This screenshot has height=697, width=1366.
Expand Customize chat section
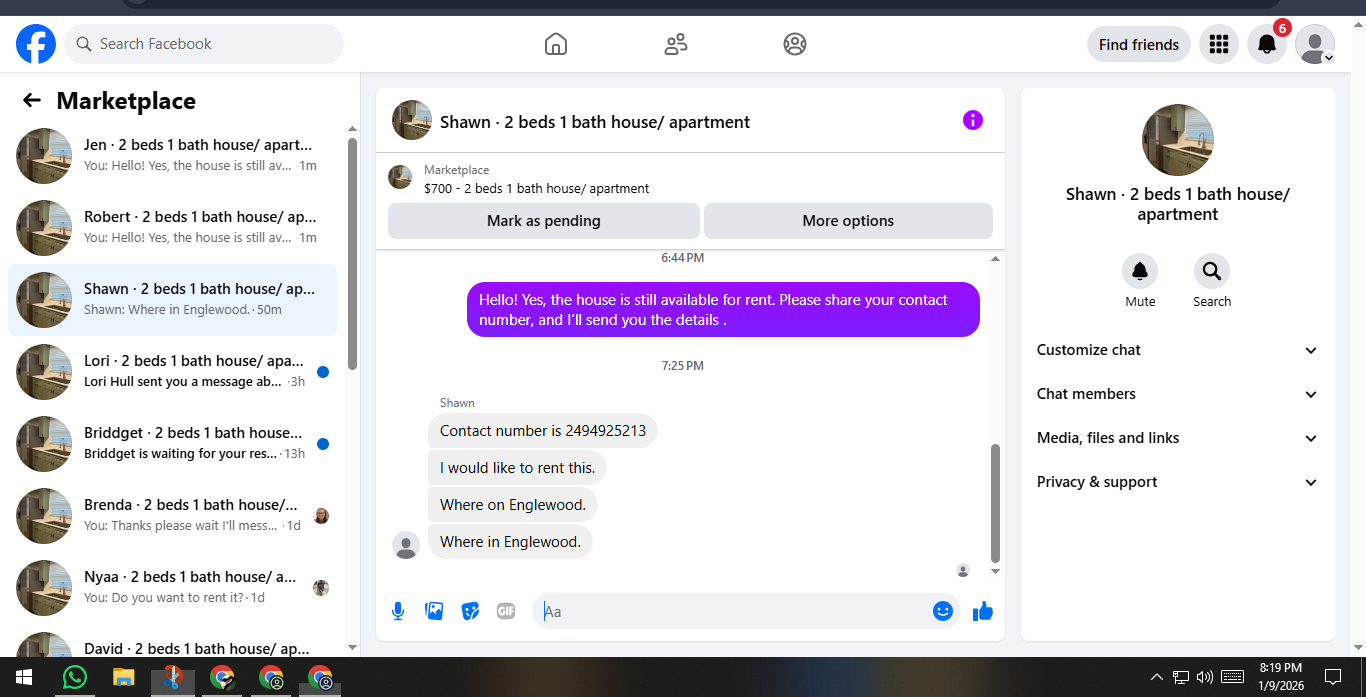coord(1178,350)
